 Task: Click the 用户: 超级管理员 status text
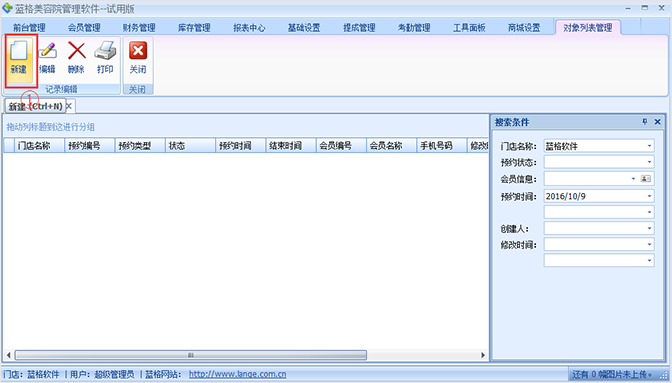click(102, 374)
